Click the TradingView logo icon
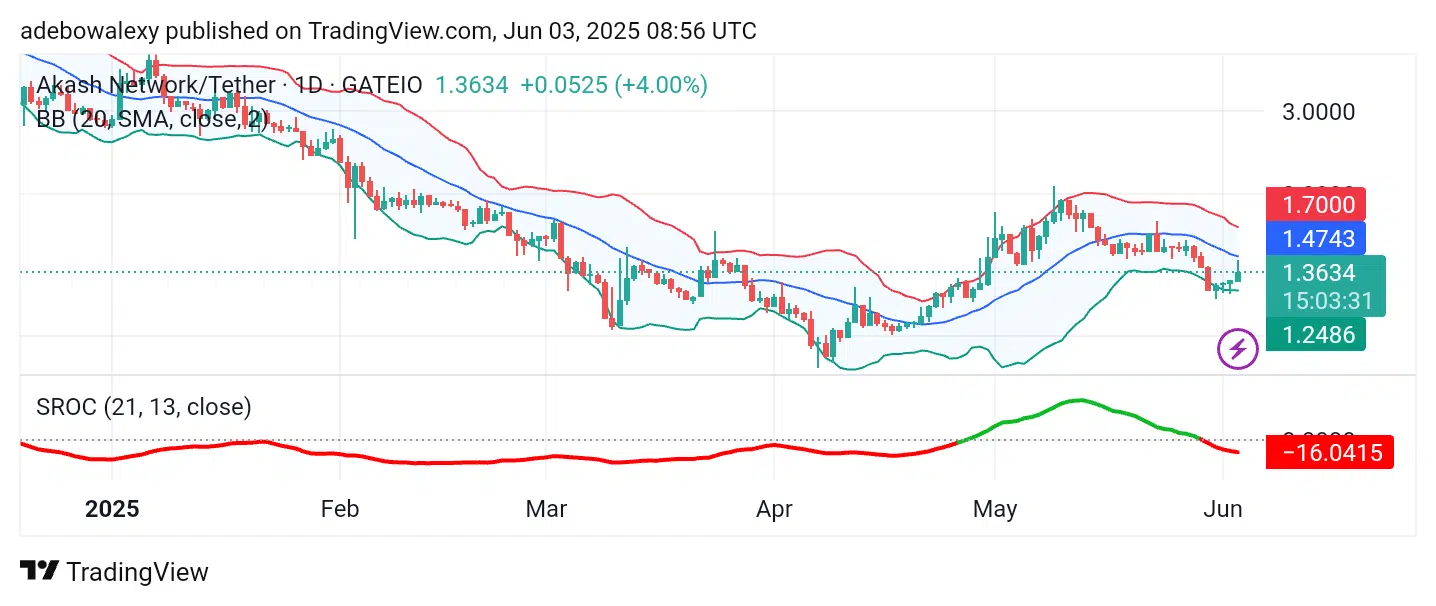Viewport: 1436px width, 606px height. [x=39, y=572]
